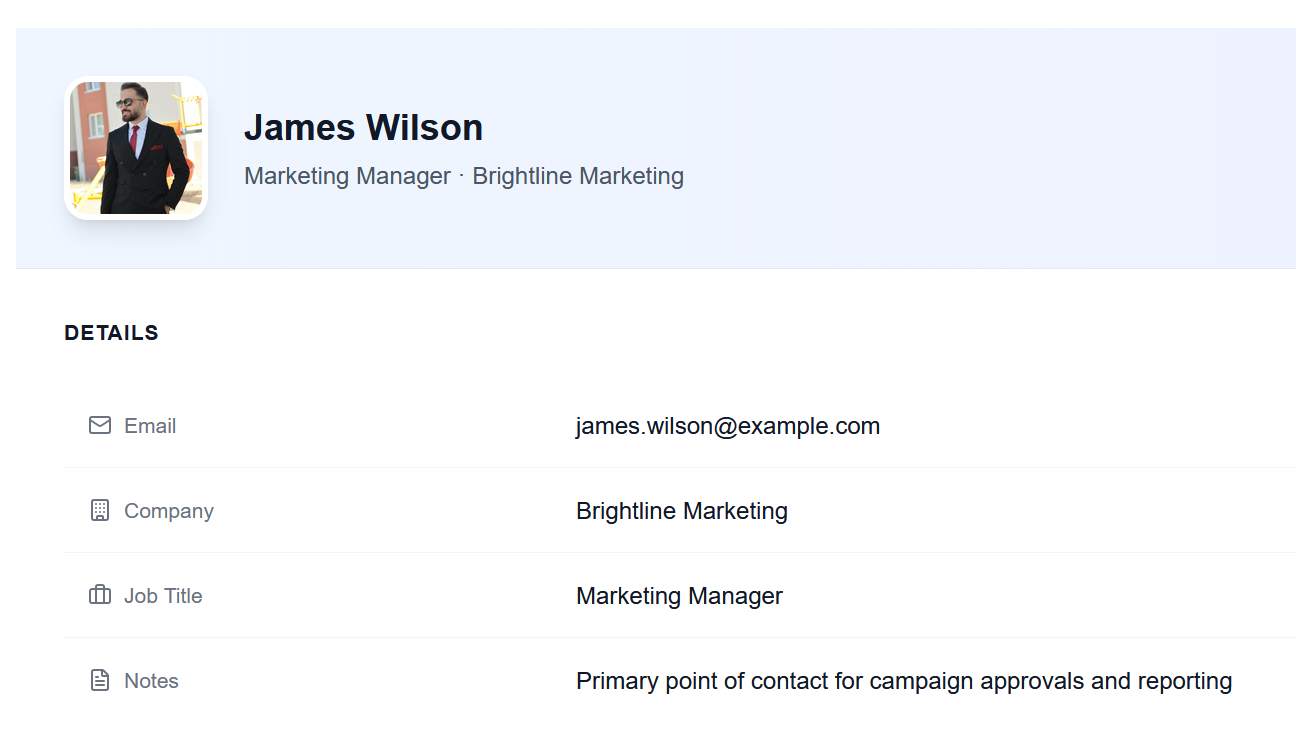Click the Job Title field label
1296x741 pixels.
[x=163, y=596]
